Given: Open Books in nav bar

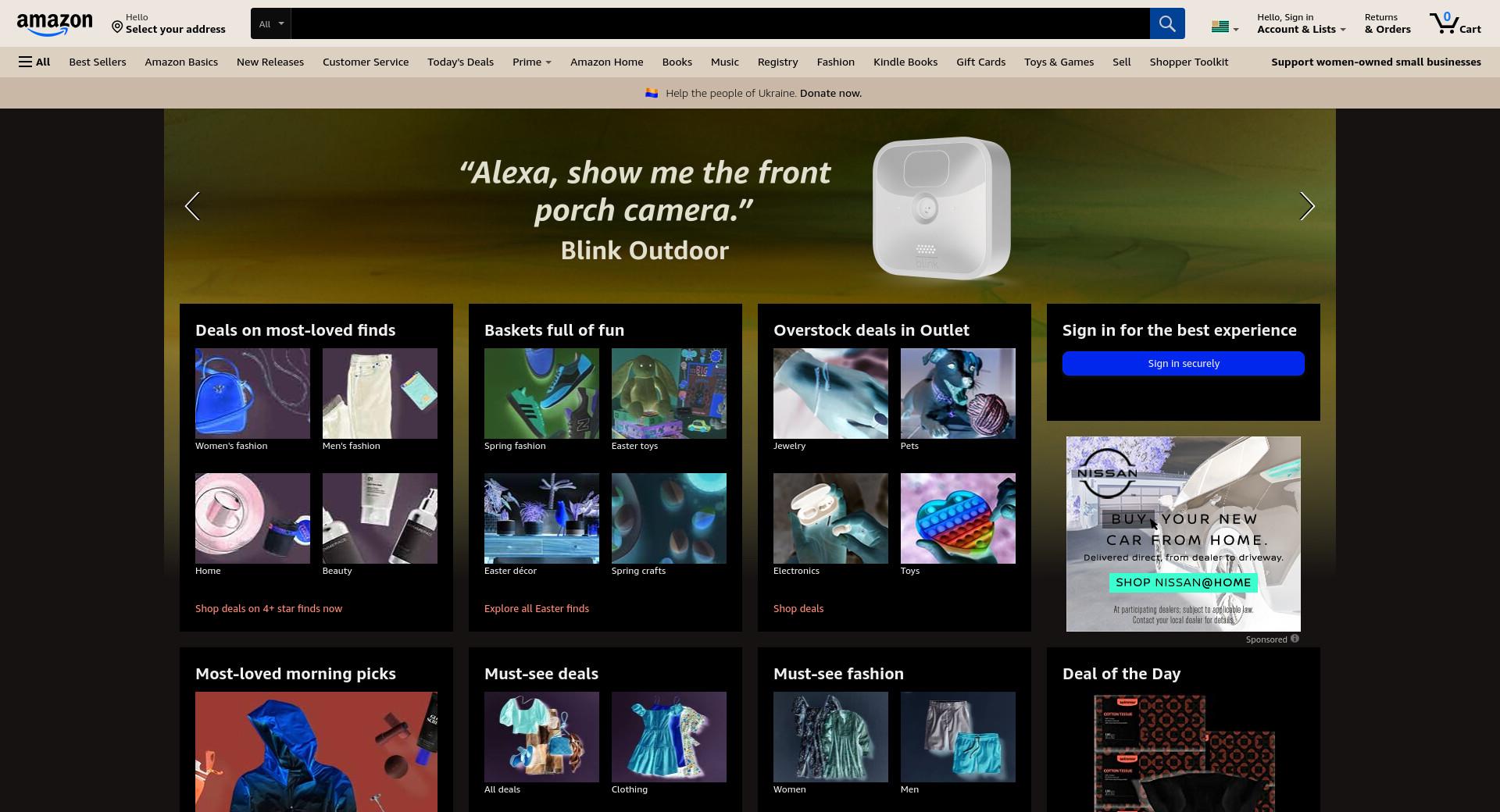Looking at the screenshot, I should click(677, 62).
